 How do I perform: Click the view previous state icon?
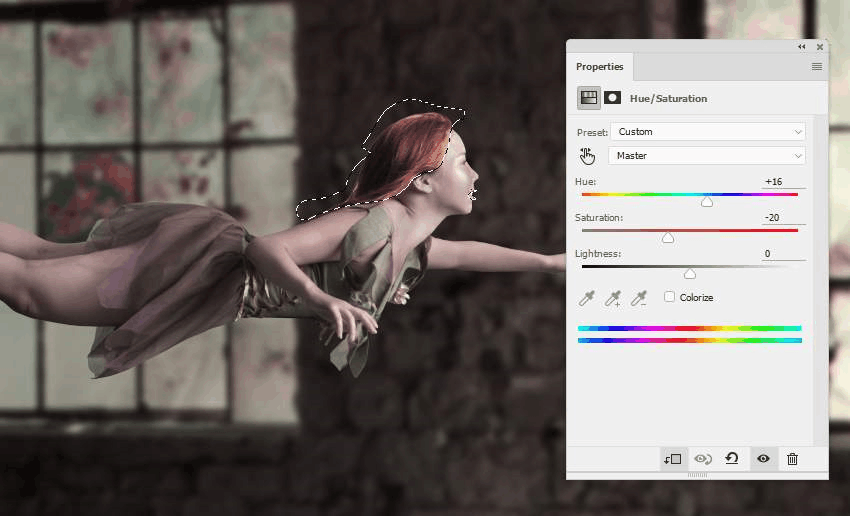(703, 459)
